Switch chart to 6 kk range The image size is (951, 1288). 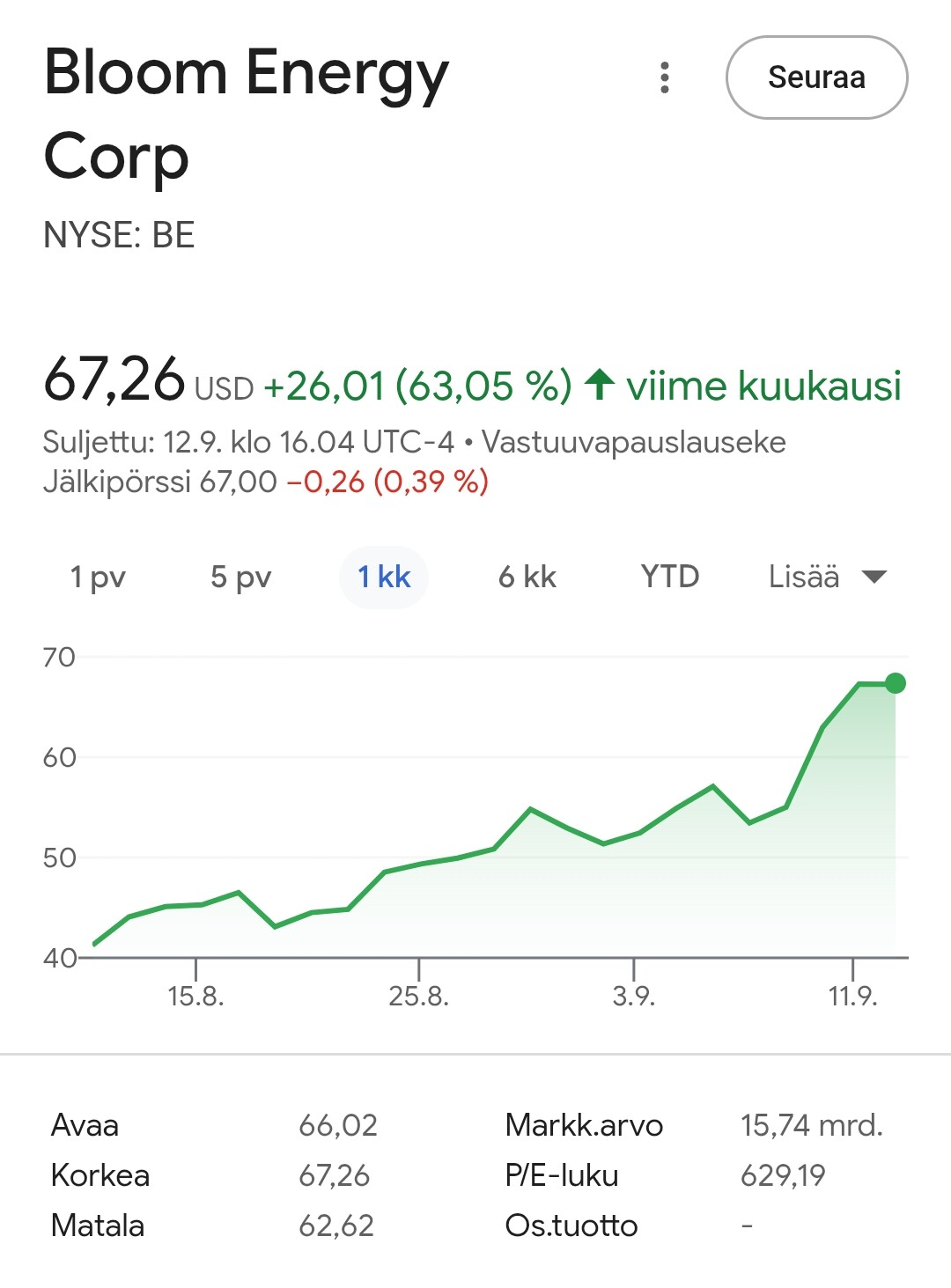pos(527,578)
